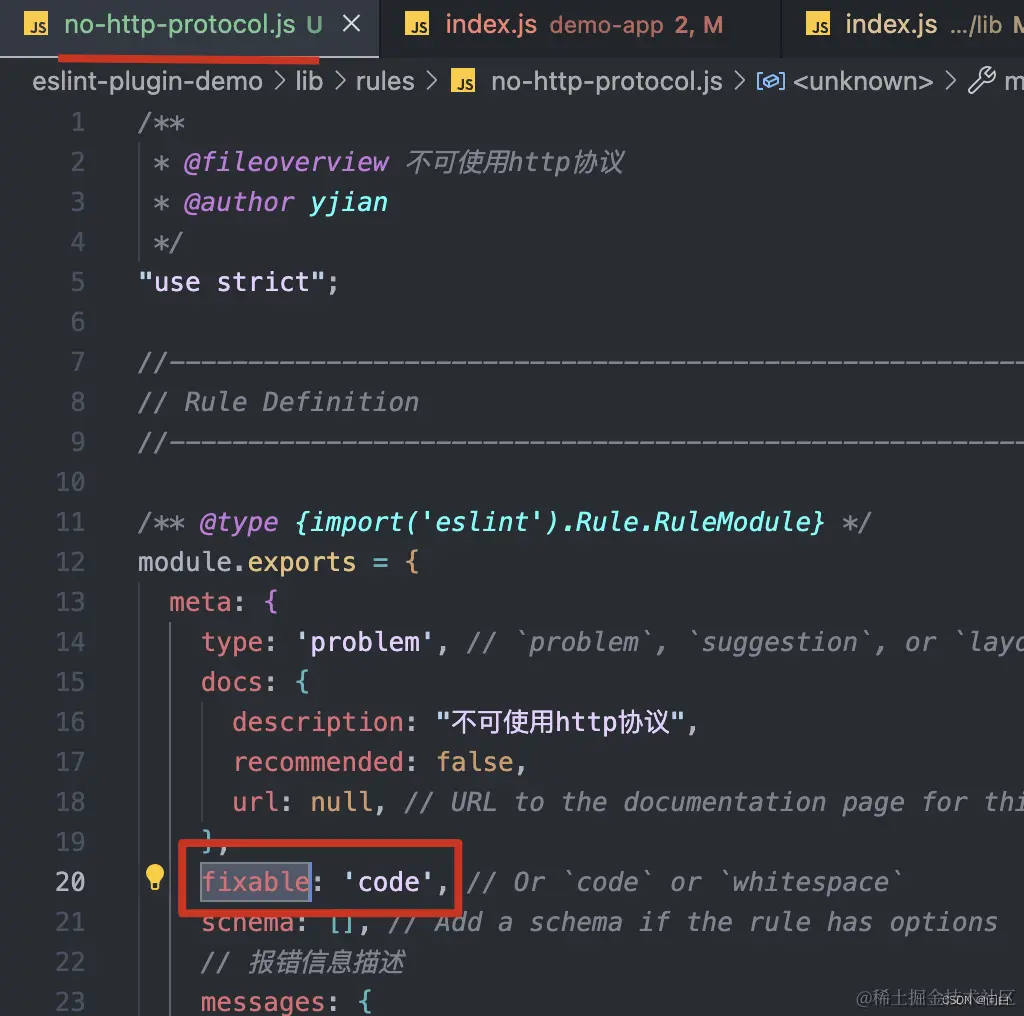Click the 'code' string value on line 20
Image resolution: width=1024 pixels, height=1016 pixels.
tap(389, 882)
